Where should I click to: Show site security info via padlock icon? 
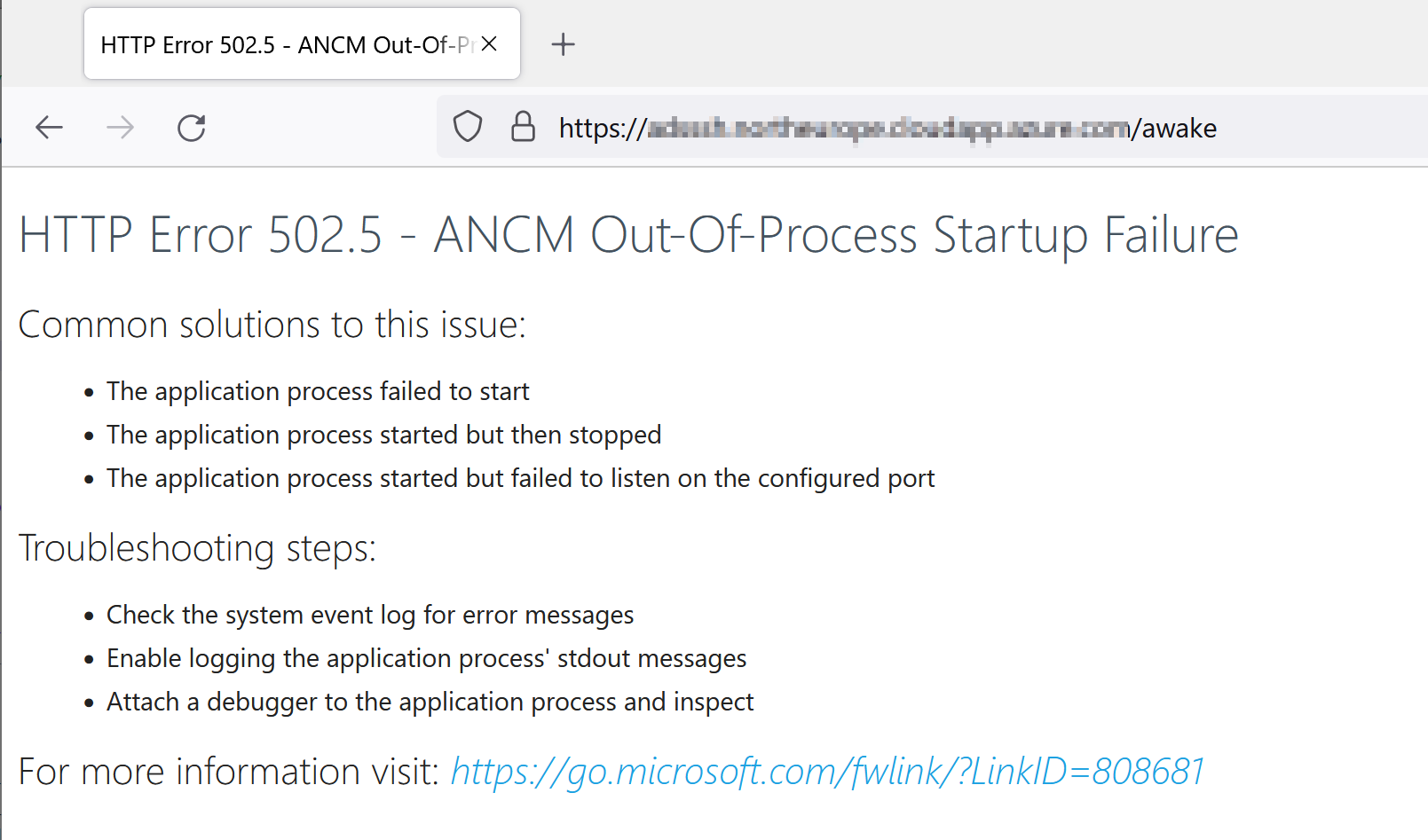click(524, 127)
